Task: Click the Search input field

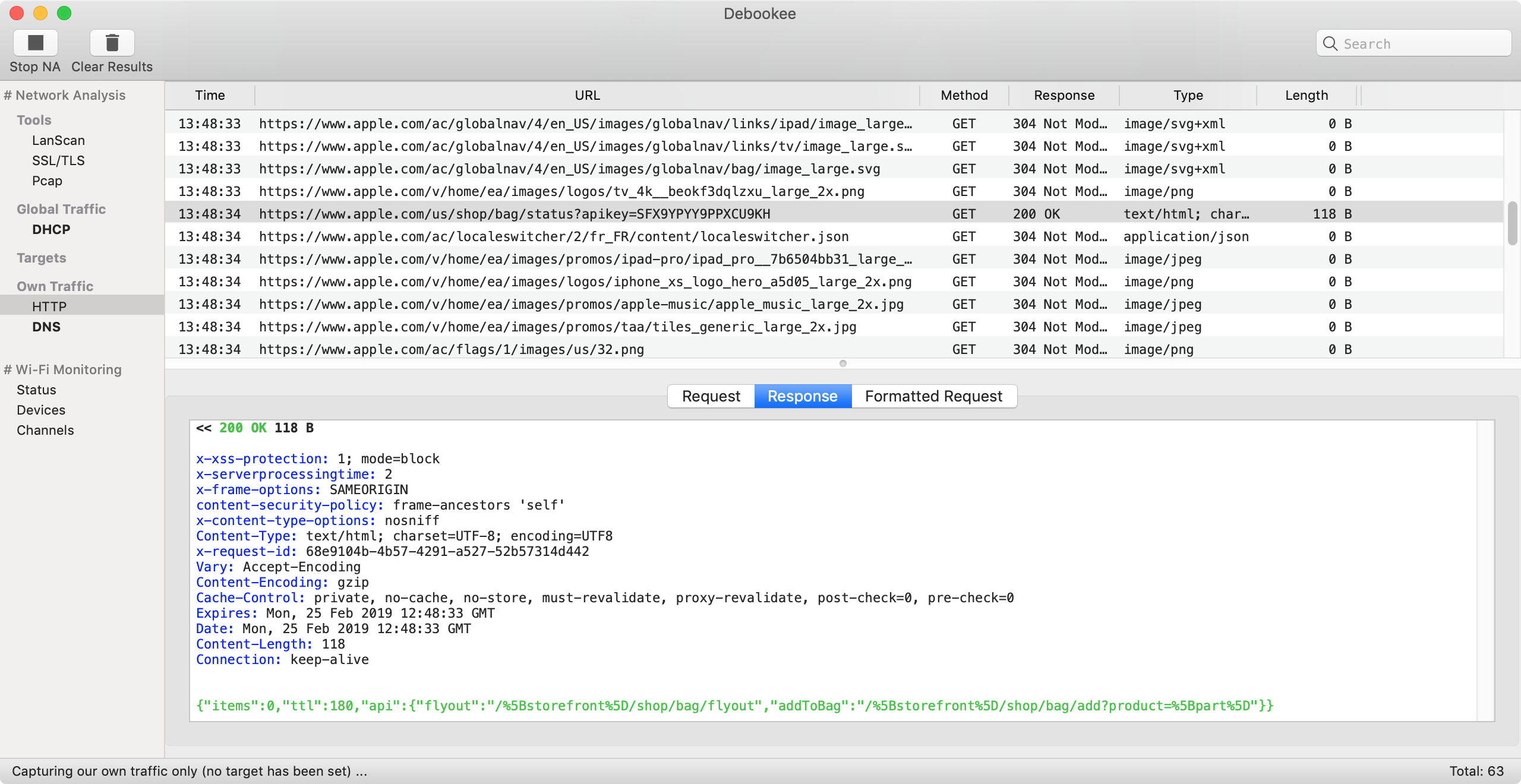Action: (1413, 44)
